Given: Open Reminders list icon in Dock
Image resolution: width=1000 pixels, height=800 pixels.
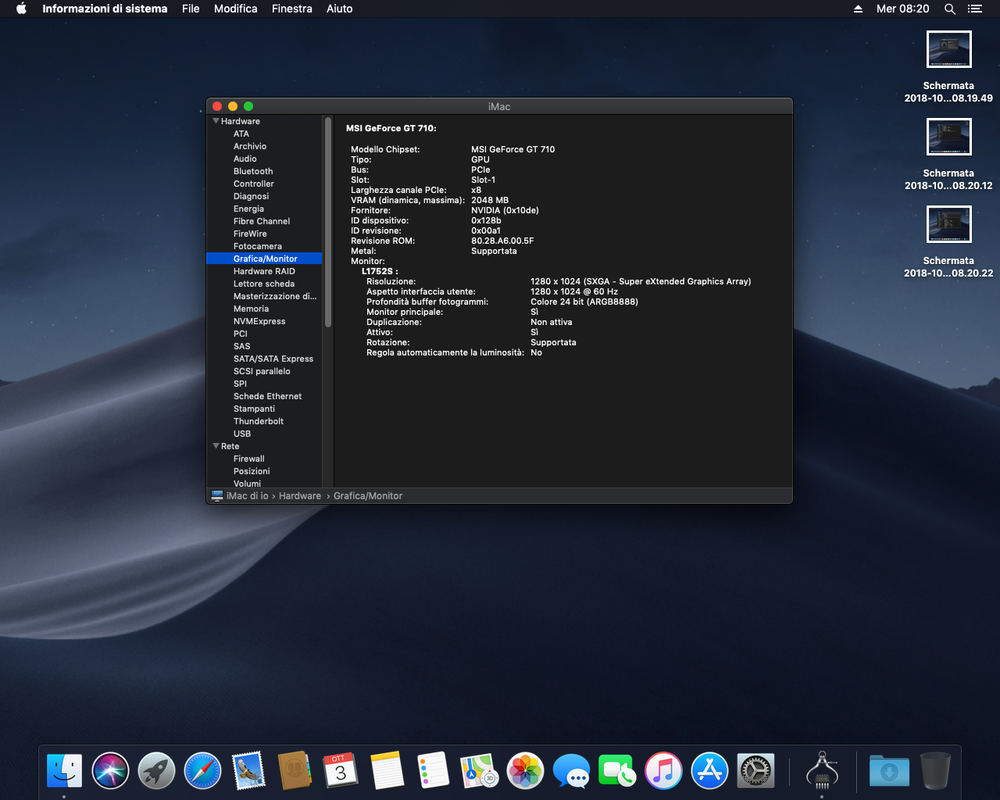Looking at the screenshot, I should (433, 771).
